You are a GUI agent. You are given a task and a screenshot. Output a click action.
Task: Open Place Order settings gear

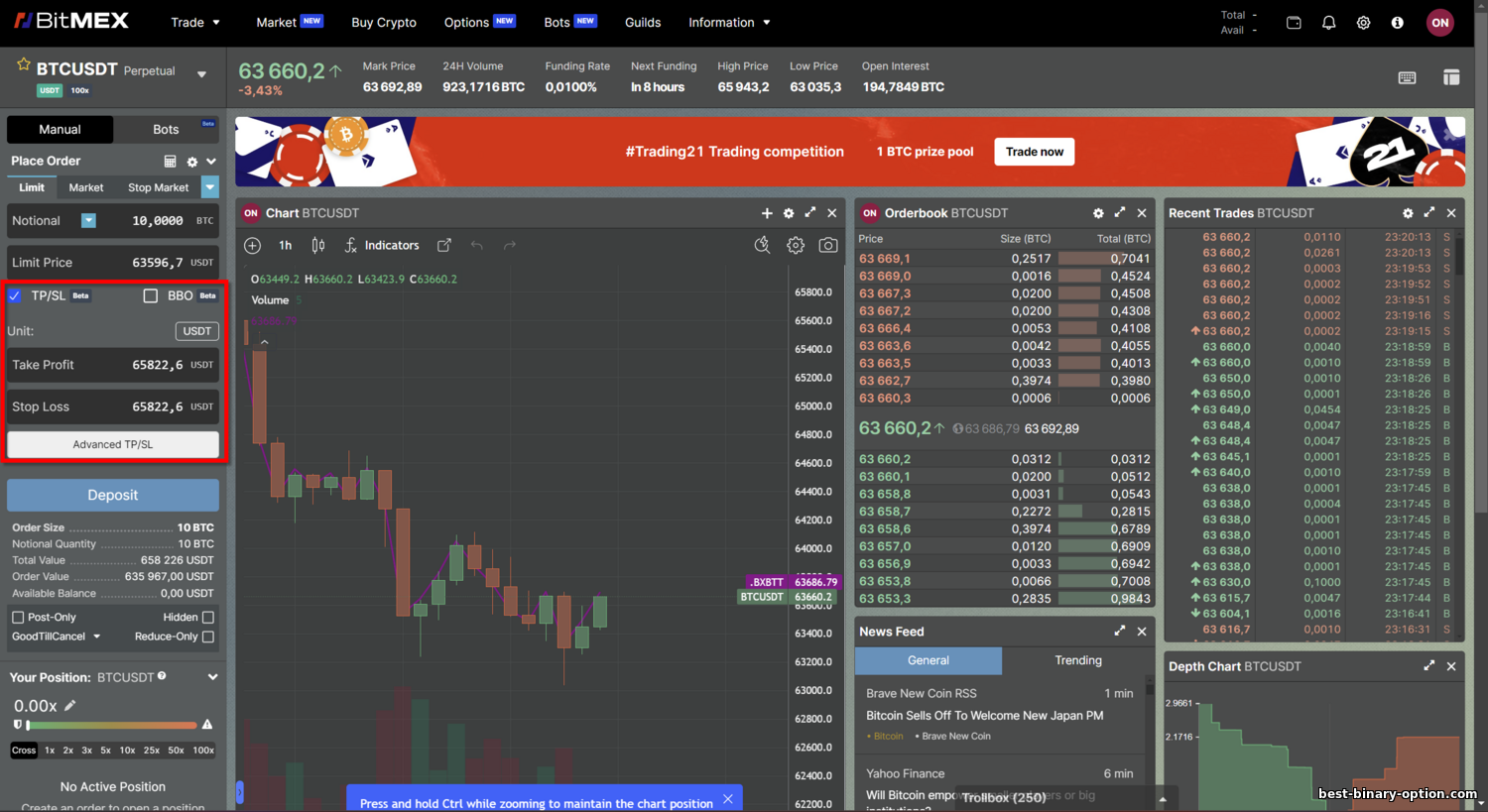[x=192, y=161]
